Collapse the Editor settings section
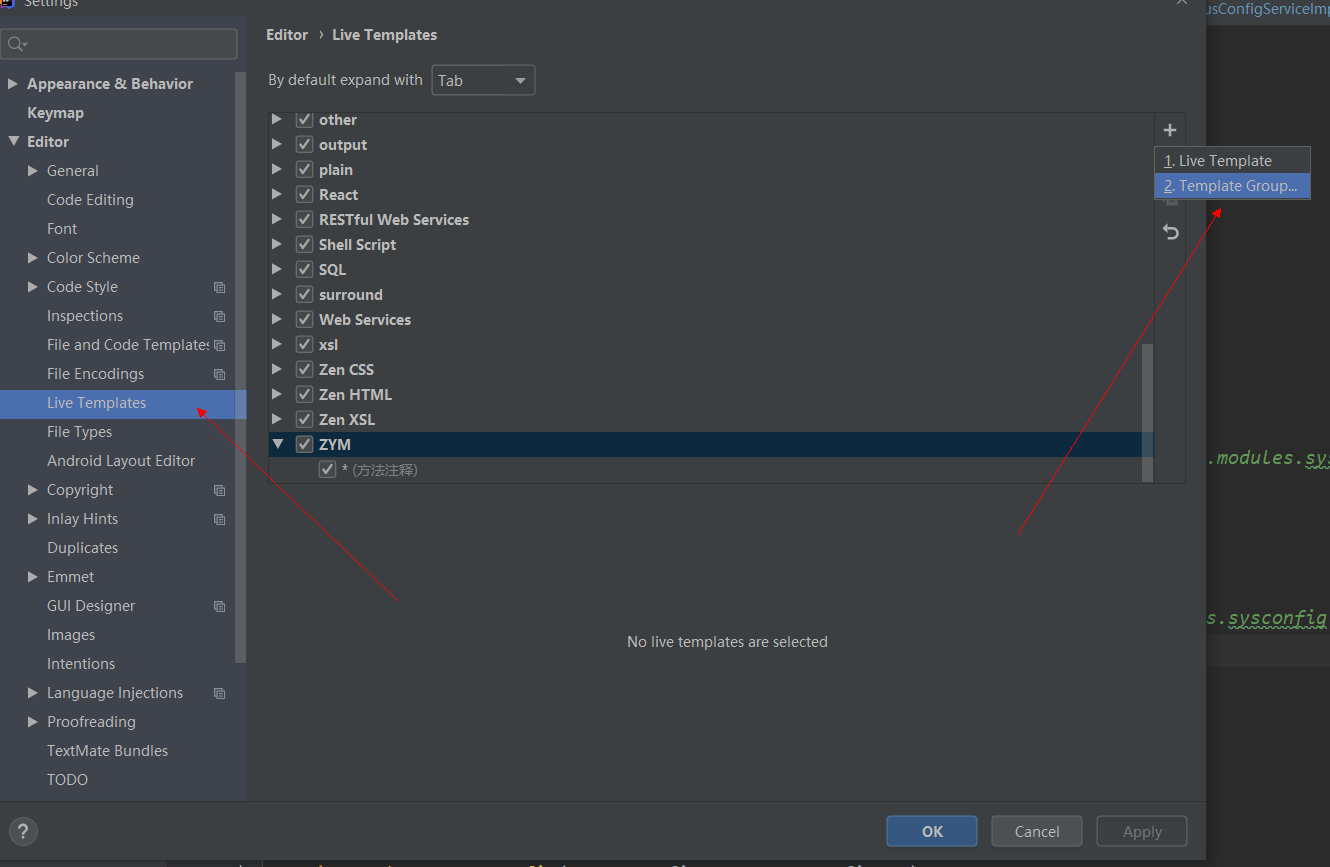Screen dimensions: 1330x867 [x=13, y=142]
